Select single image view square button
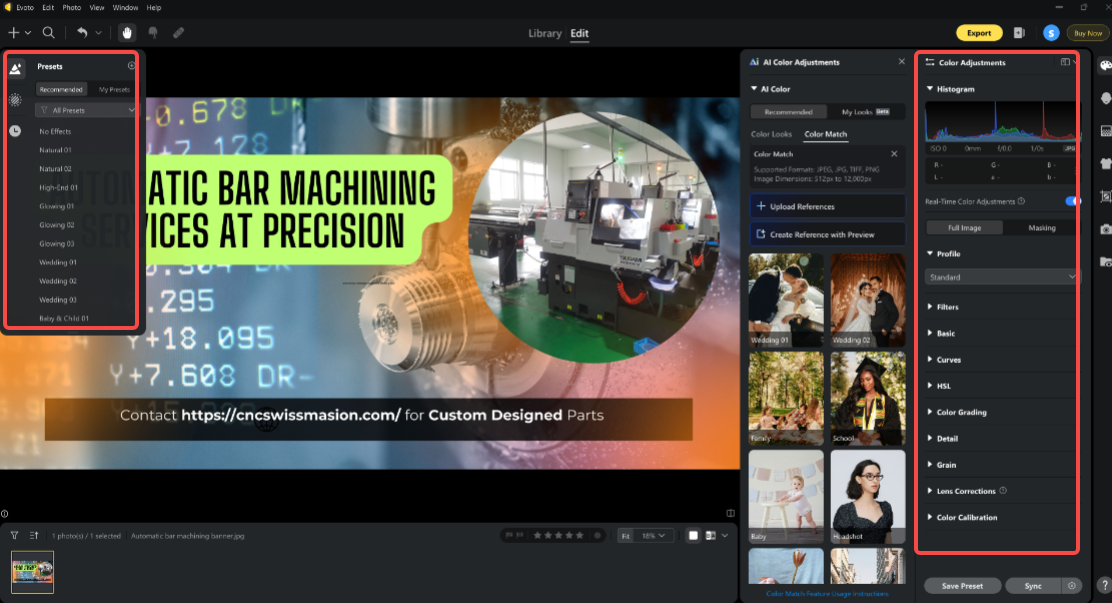The height and width of the screenshot is (603, 1112). [694, 536]
